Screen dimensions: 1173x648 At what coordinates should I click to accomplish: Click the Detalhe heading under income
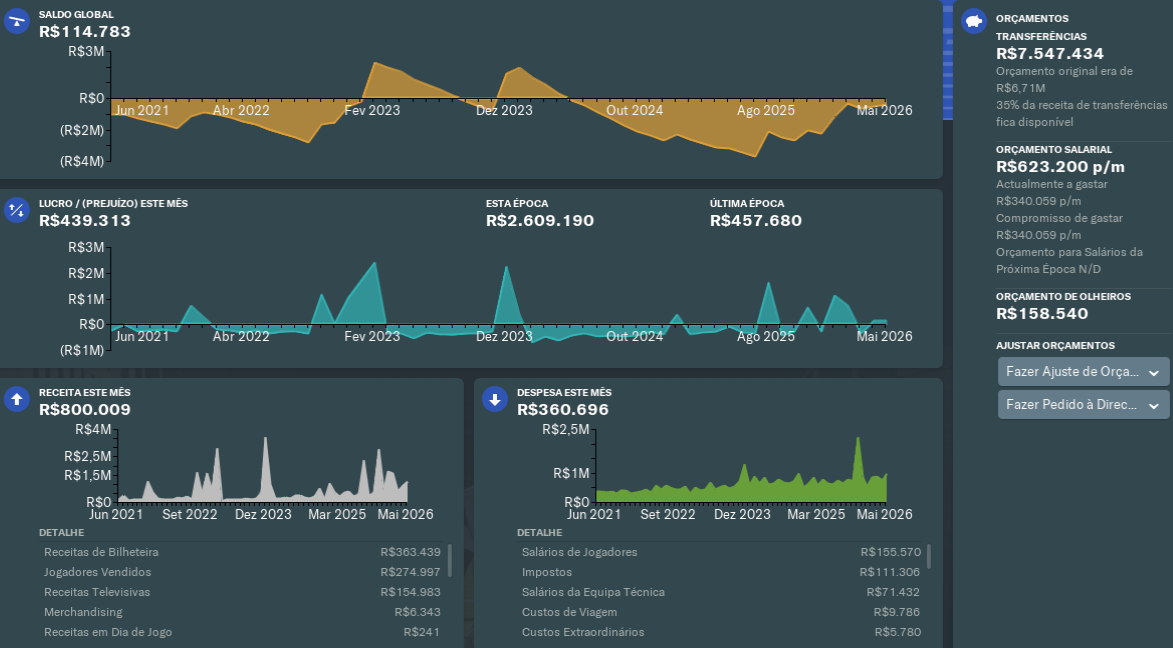tap(61, 533)
